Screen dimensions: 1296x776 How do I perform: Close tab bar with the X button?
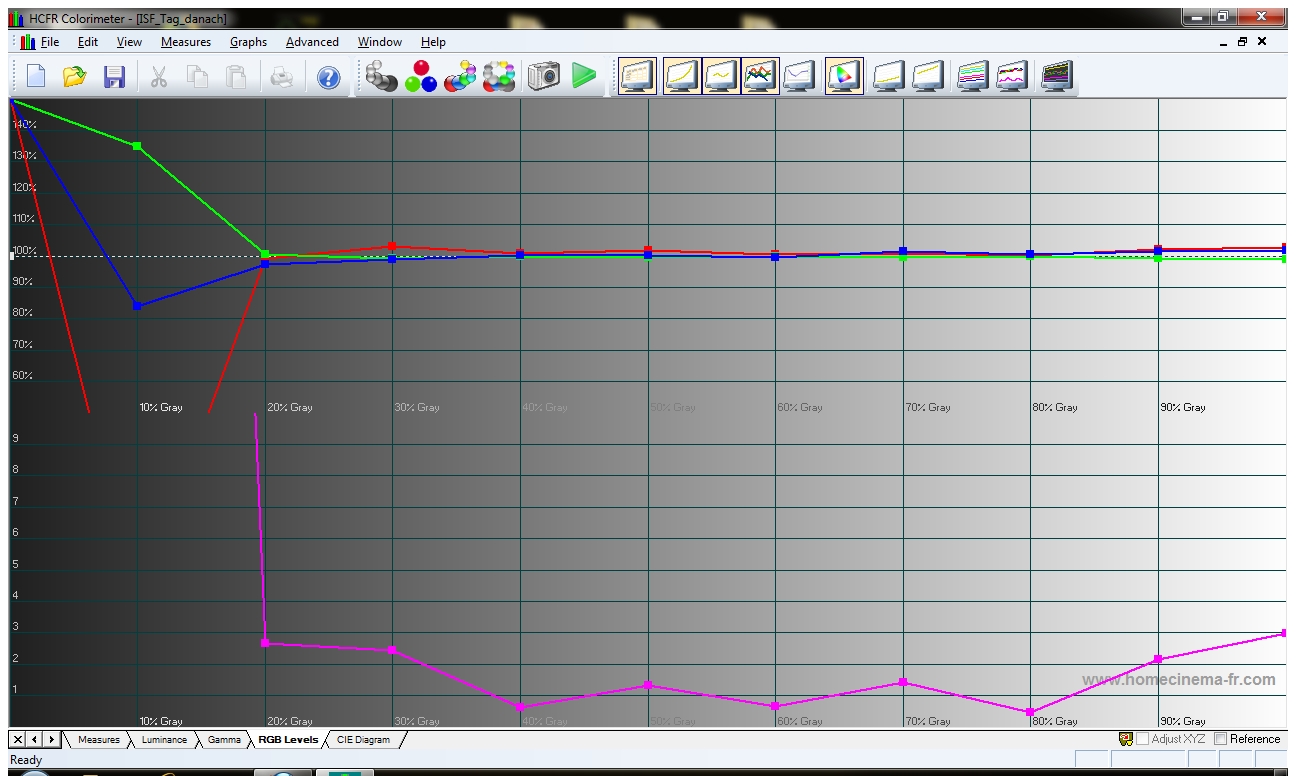coord(18,740)
